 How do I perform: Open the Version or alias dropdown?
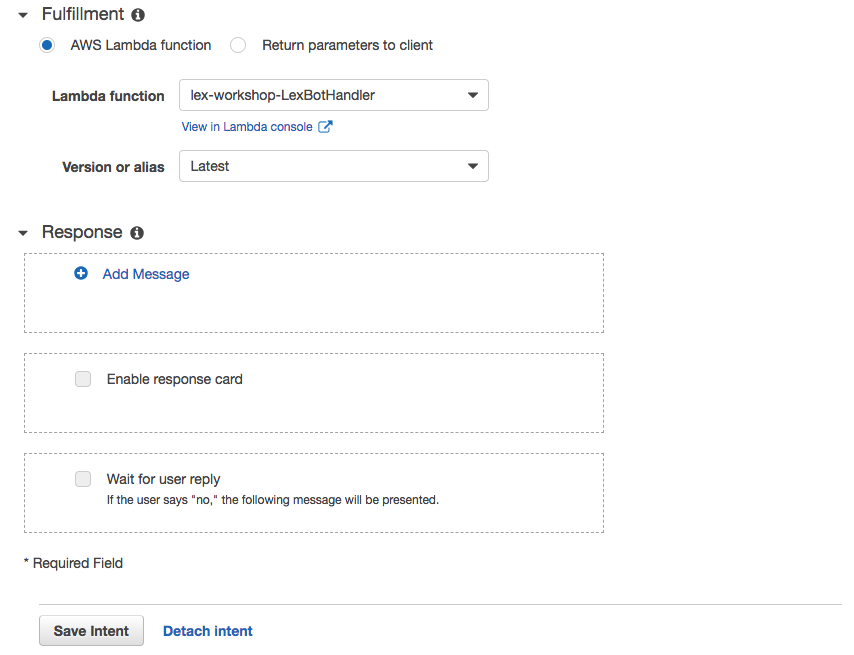(334, 166)
